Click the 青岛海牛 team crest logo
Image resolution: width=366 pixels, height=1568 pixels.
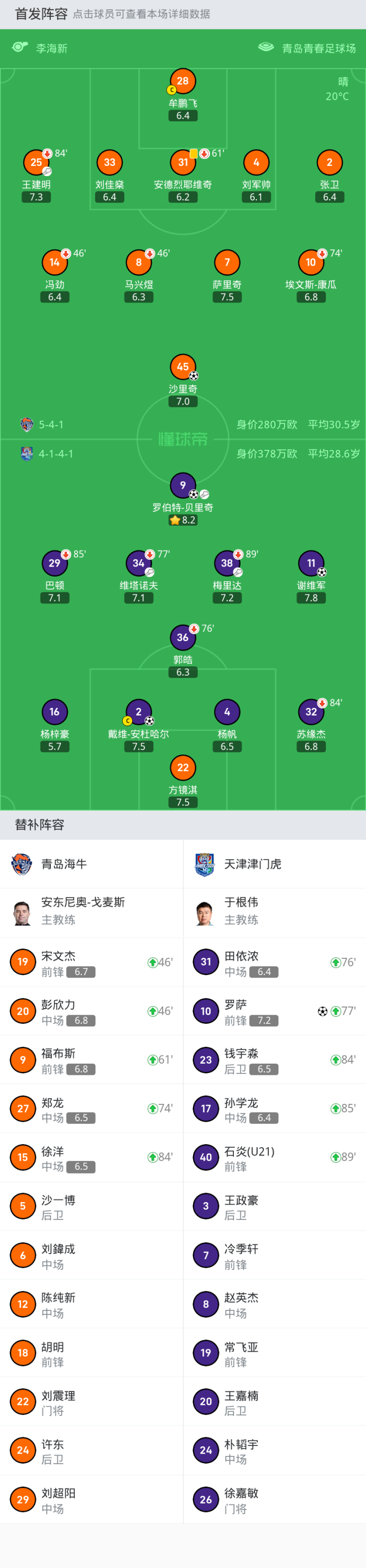click(22, 864)
